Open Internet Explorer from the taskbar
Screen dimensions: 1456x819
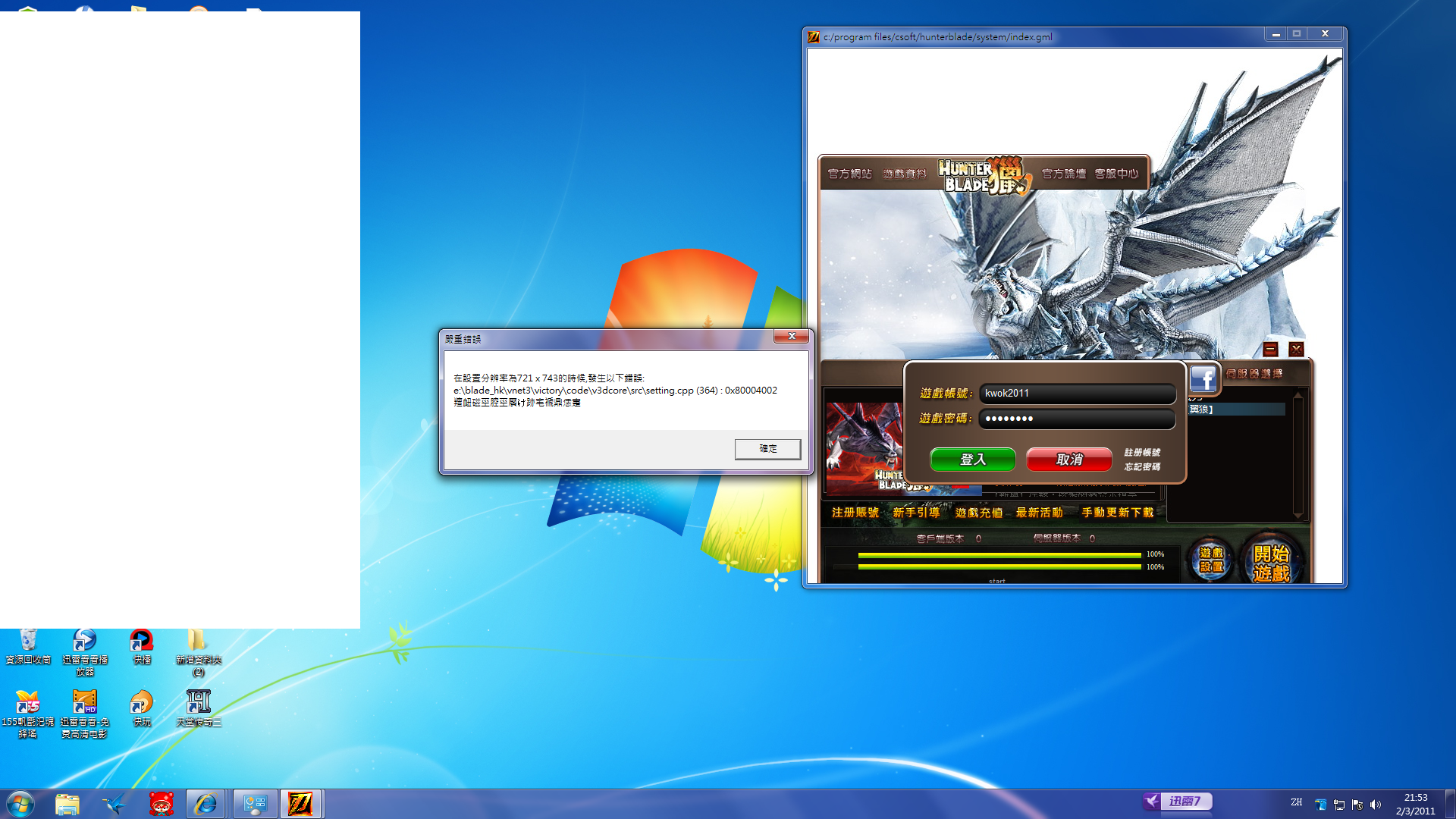coord(205,804)
